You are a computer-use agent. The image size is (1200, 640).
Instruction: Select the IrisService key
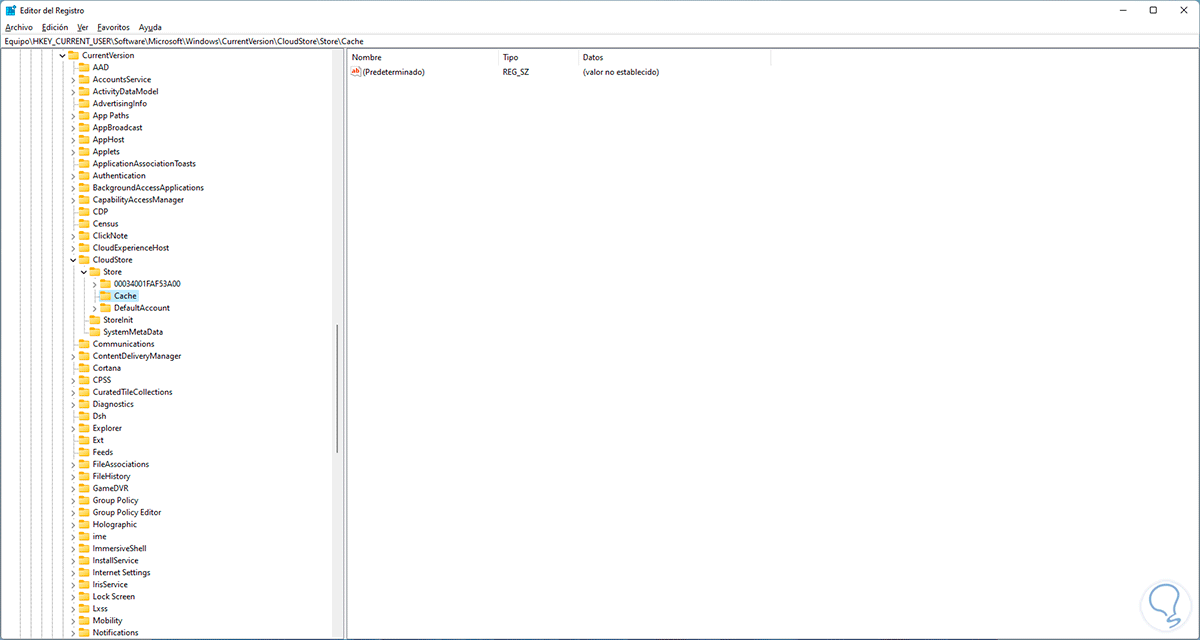click(110, 585)
